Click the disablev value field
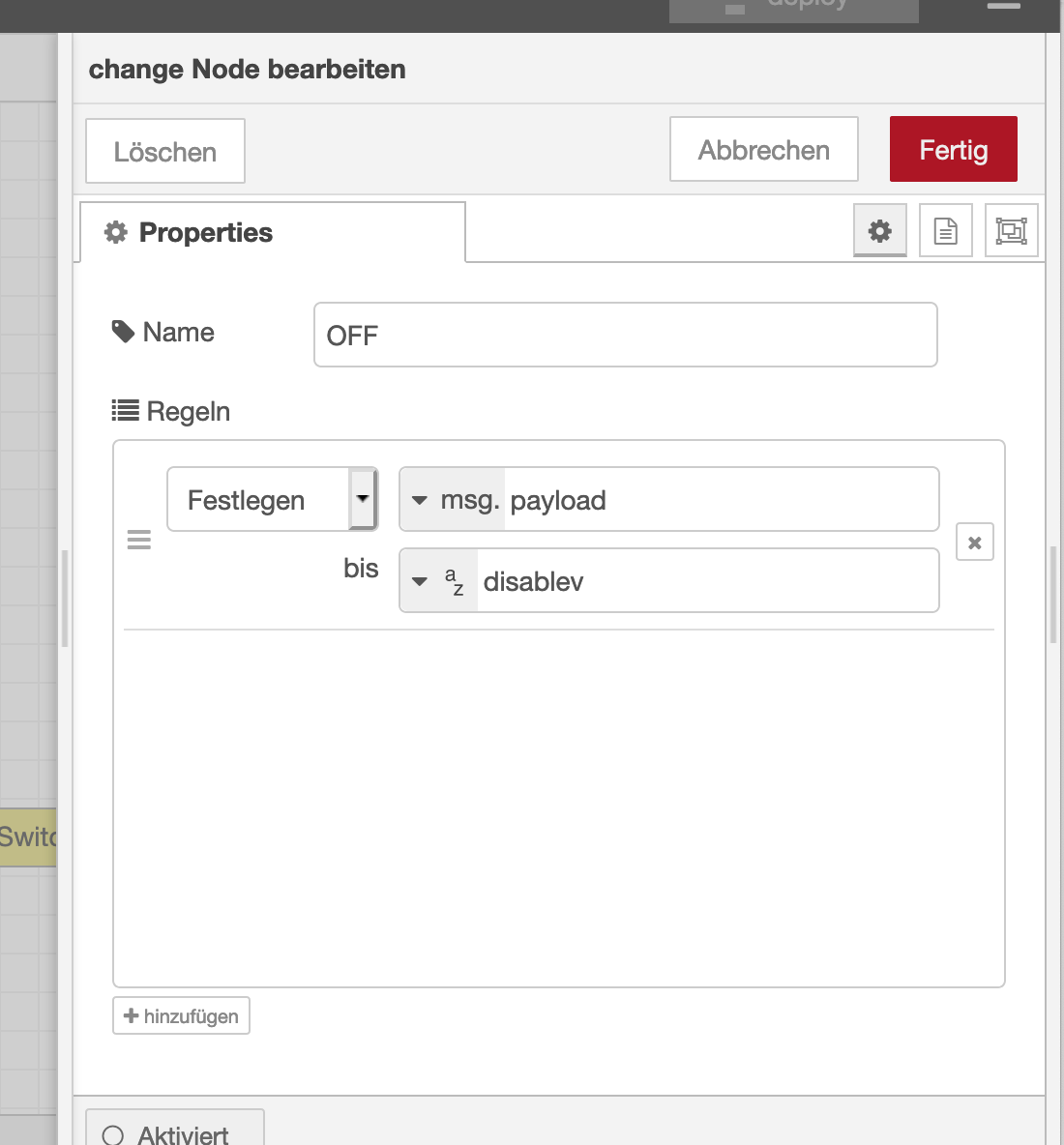The image size is (1064, 1145). (706, 581)
